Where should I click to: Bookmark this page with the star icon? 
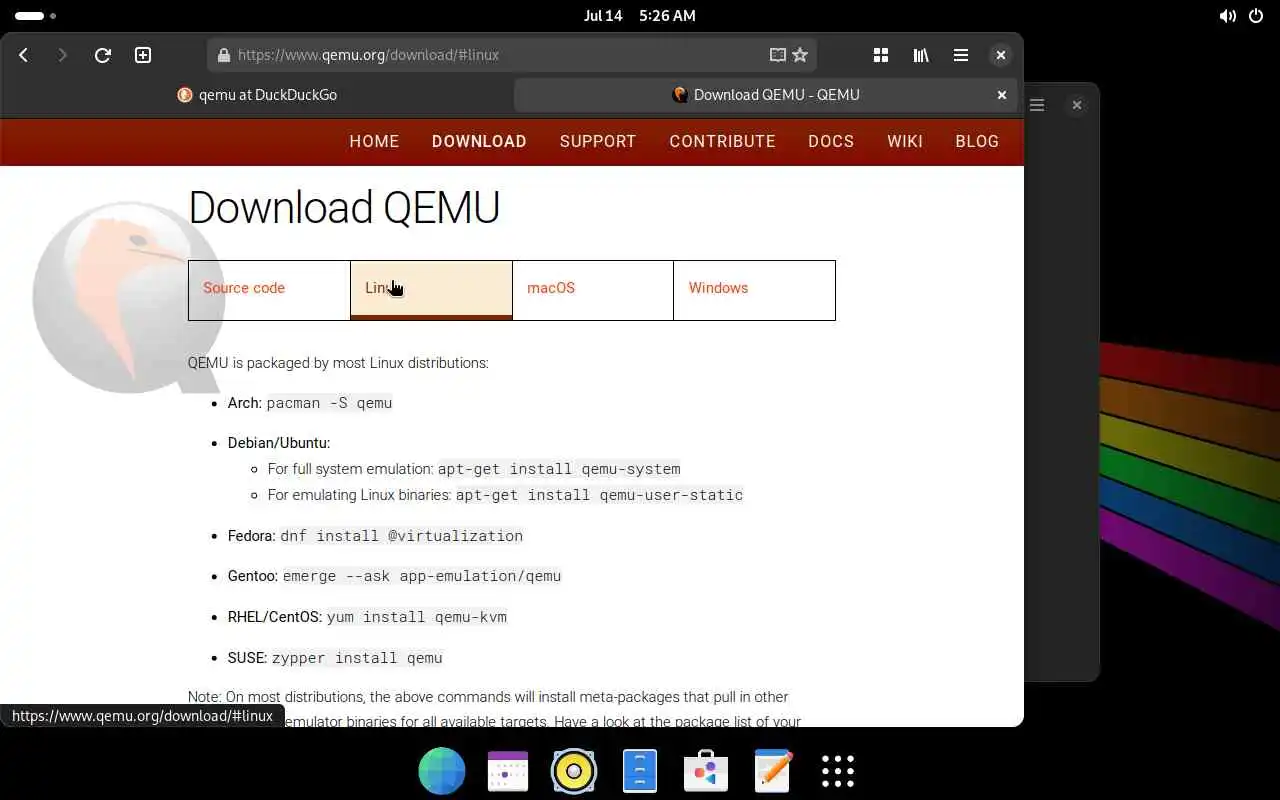800,55
